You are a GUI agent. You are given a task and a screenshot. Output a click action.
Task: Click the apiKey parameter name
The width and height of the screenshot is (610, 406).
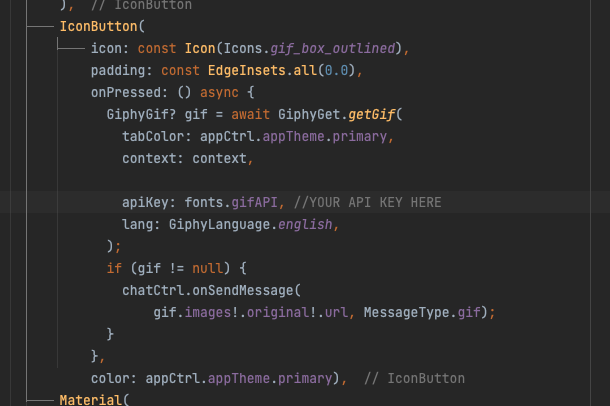tap(145, 202)
